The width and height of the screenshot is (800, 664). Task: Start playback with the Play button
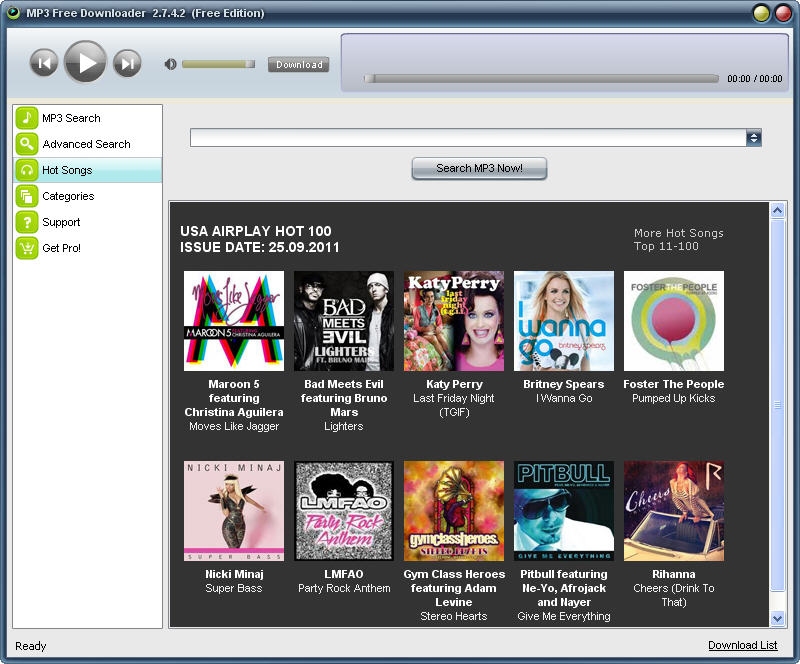(85, 62)
